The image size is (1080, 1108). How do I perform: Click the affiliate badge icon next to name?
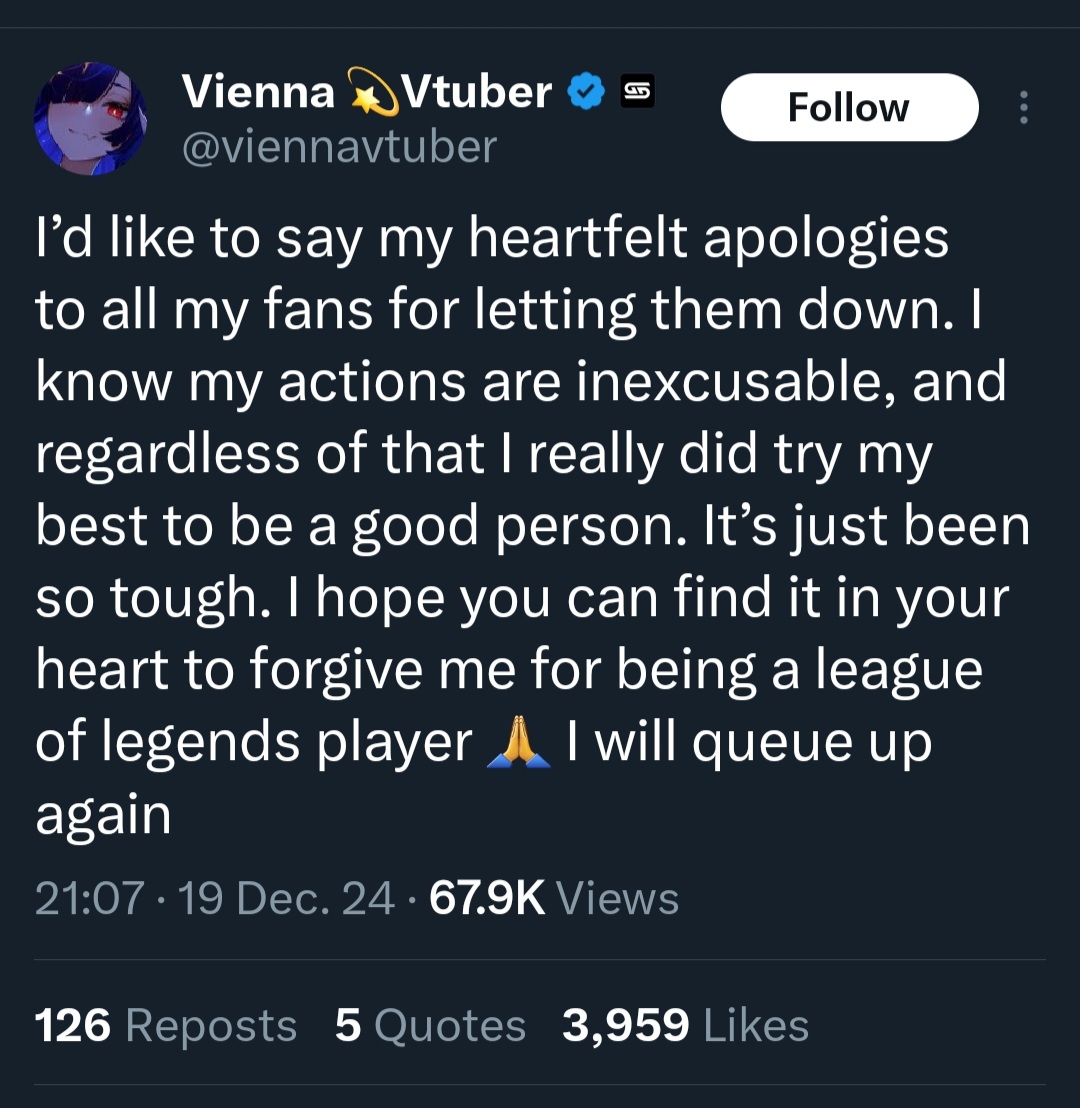point(637,91)
